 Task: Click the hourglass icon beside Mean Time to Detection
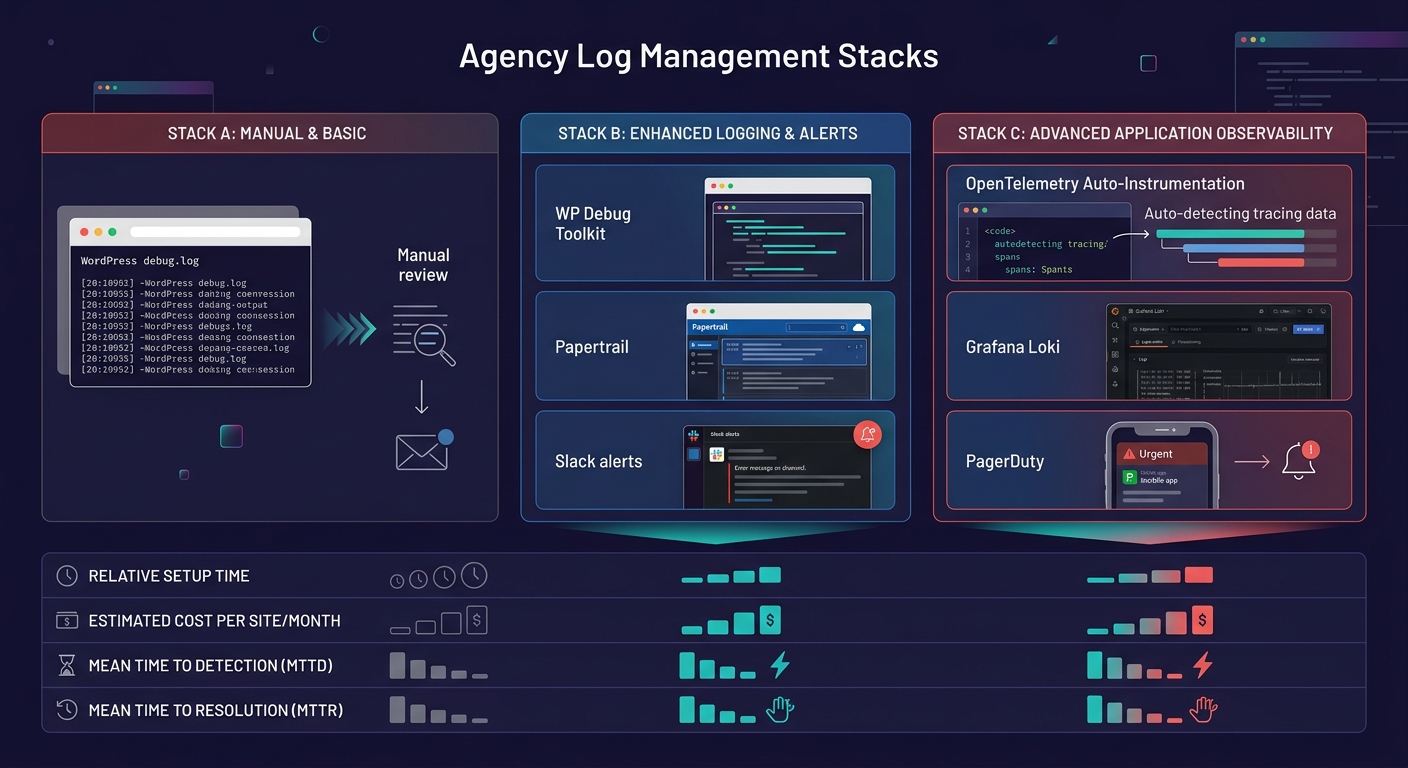click(x=67, y=665)
